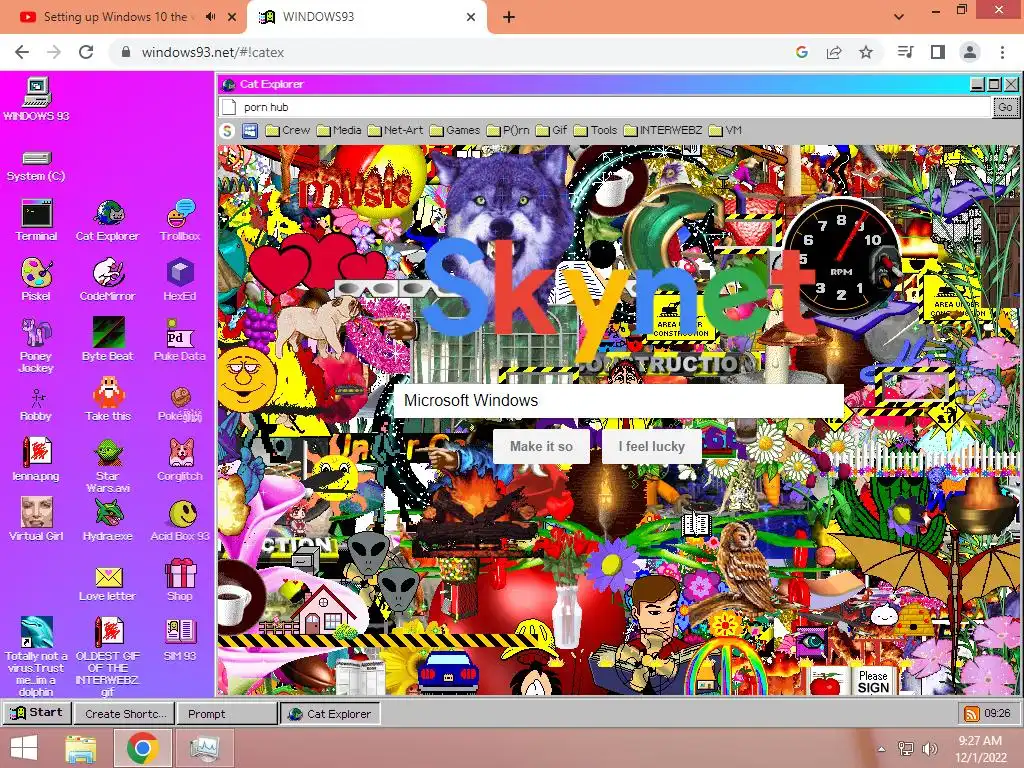The width and height of the screenshot is (1024, 768).
Task: Play the Star Wars.avi icon
Action: [108, 465]
